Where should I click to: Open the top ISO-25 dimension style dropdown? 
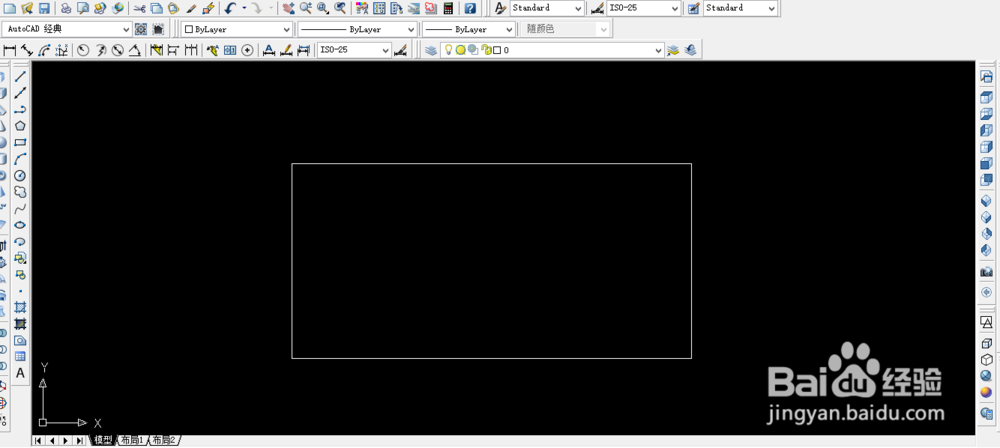(x=643, y=8)
